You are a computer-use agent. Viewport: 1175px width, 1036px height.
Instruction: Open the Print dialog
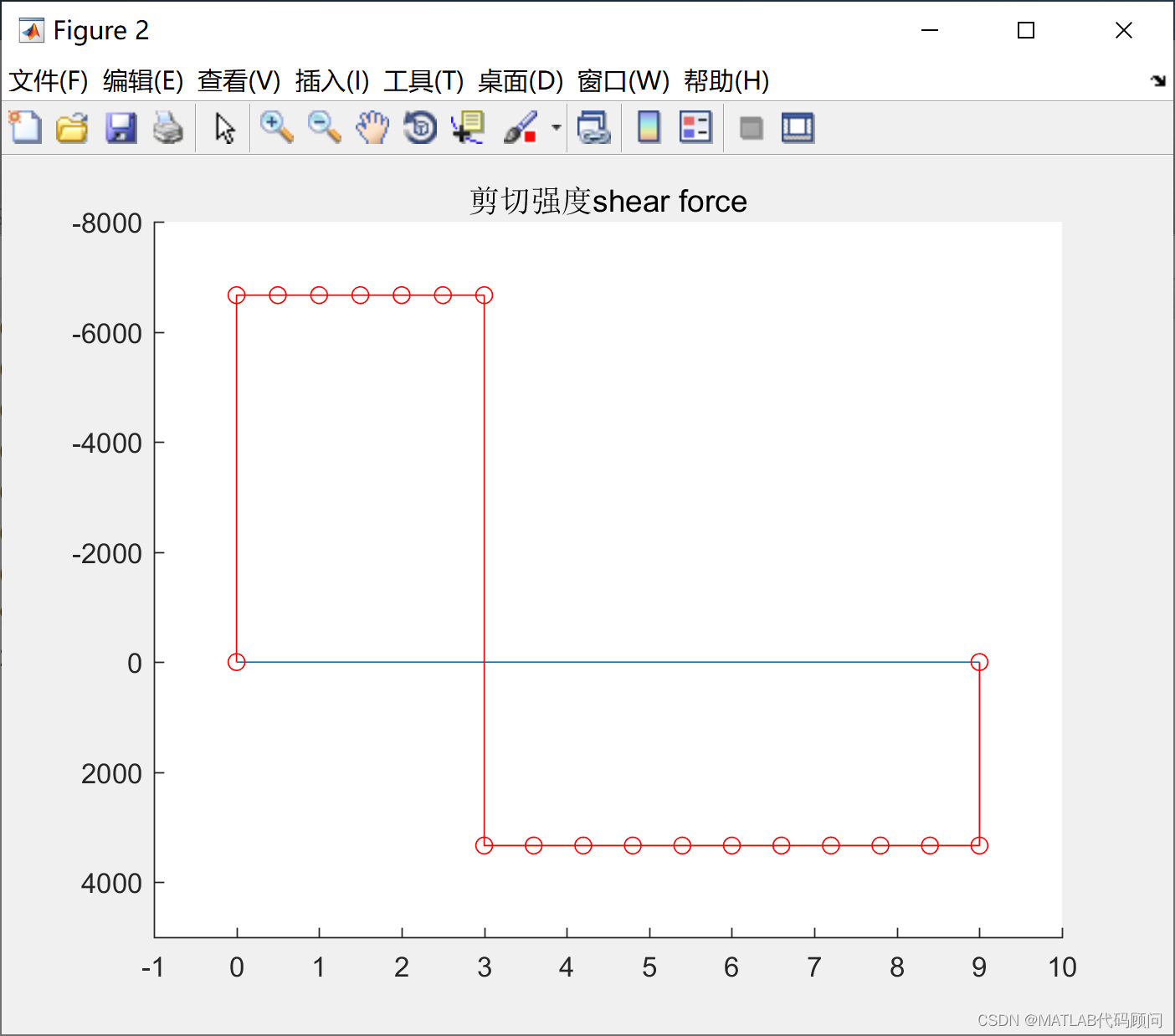click(x=169, y=127)
